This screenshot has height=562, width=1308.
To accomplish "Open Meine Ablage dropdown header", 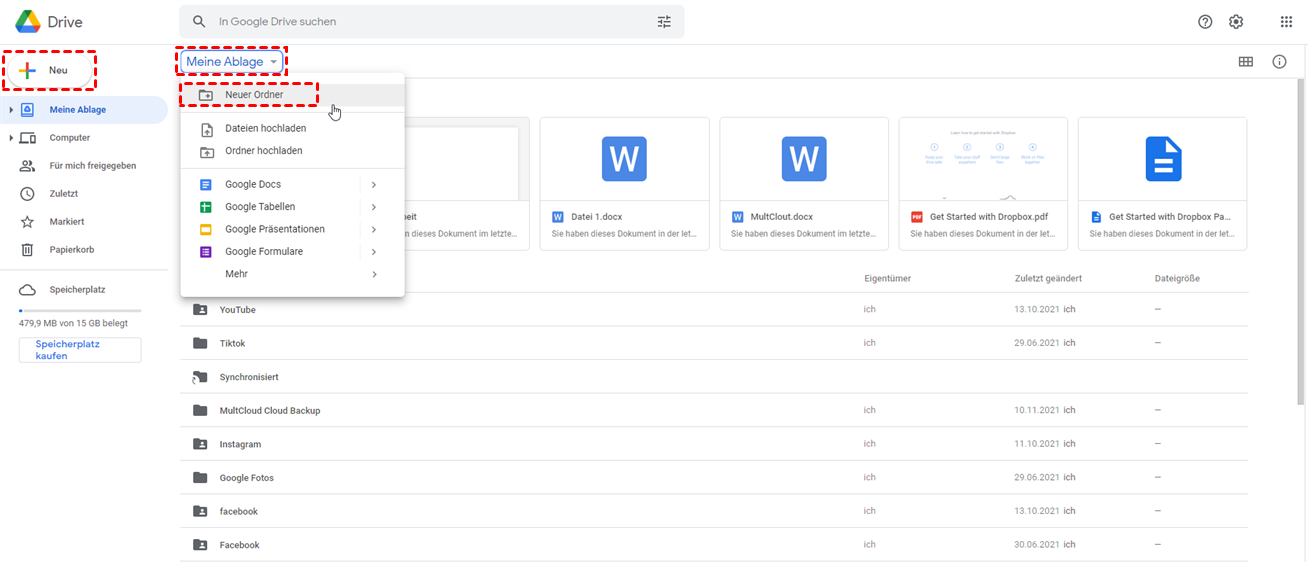I will pos(231,62).
